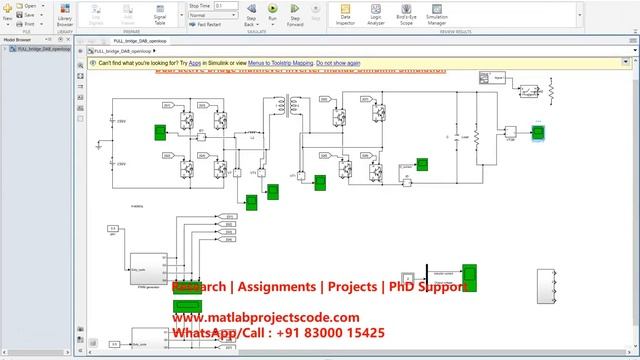Select the black mux bar block
640x360 pixels.
(x=427, y=278)
